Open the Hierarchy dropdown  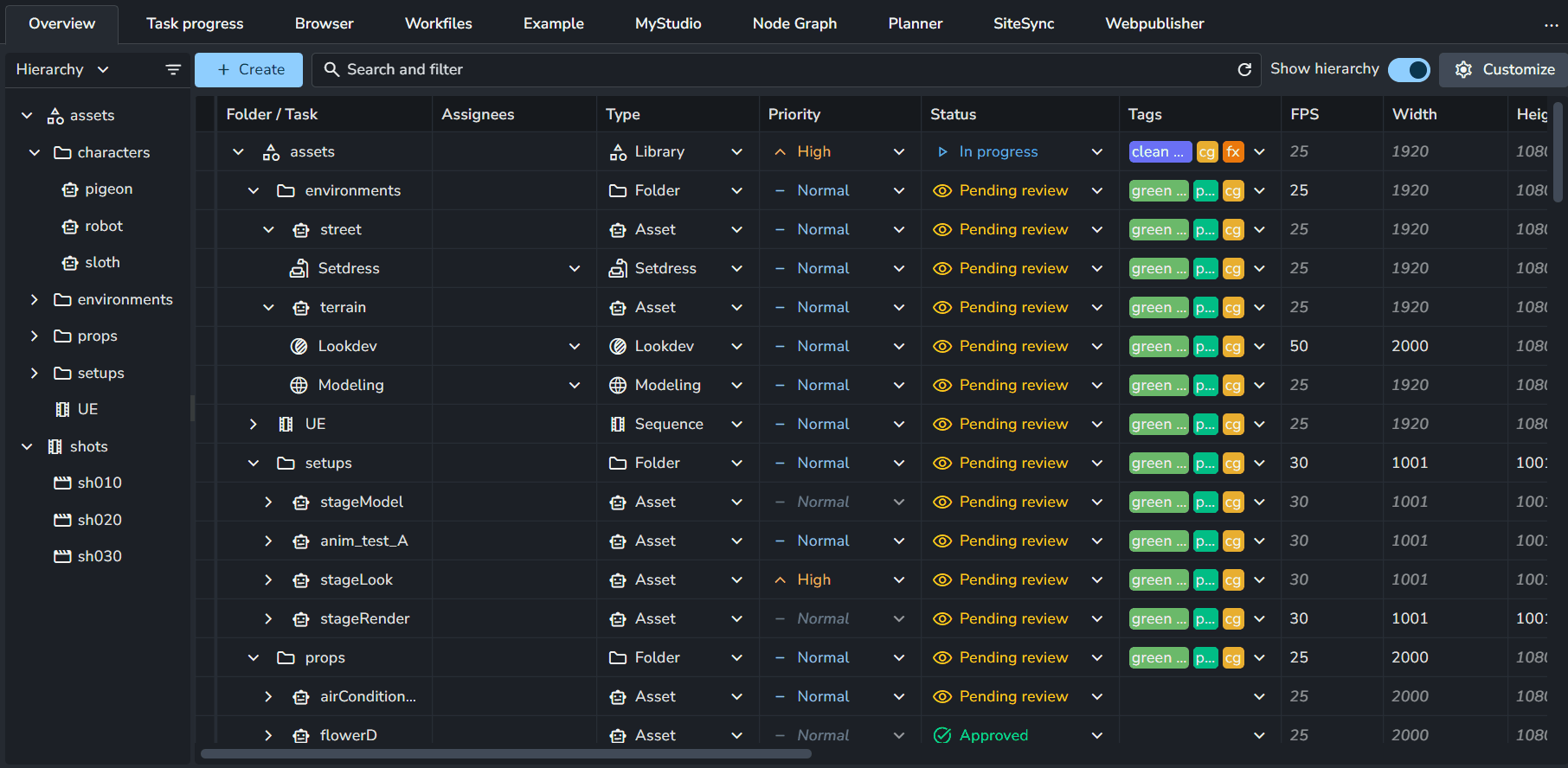pos(62,69)
